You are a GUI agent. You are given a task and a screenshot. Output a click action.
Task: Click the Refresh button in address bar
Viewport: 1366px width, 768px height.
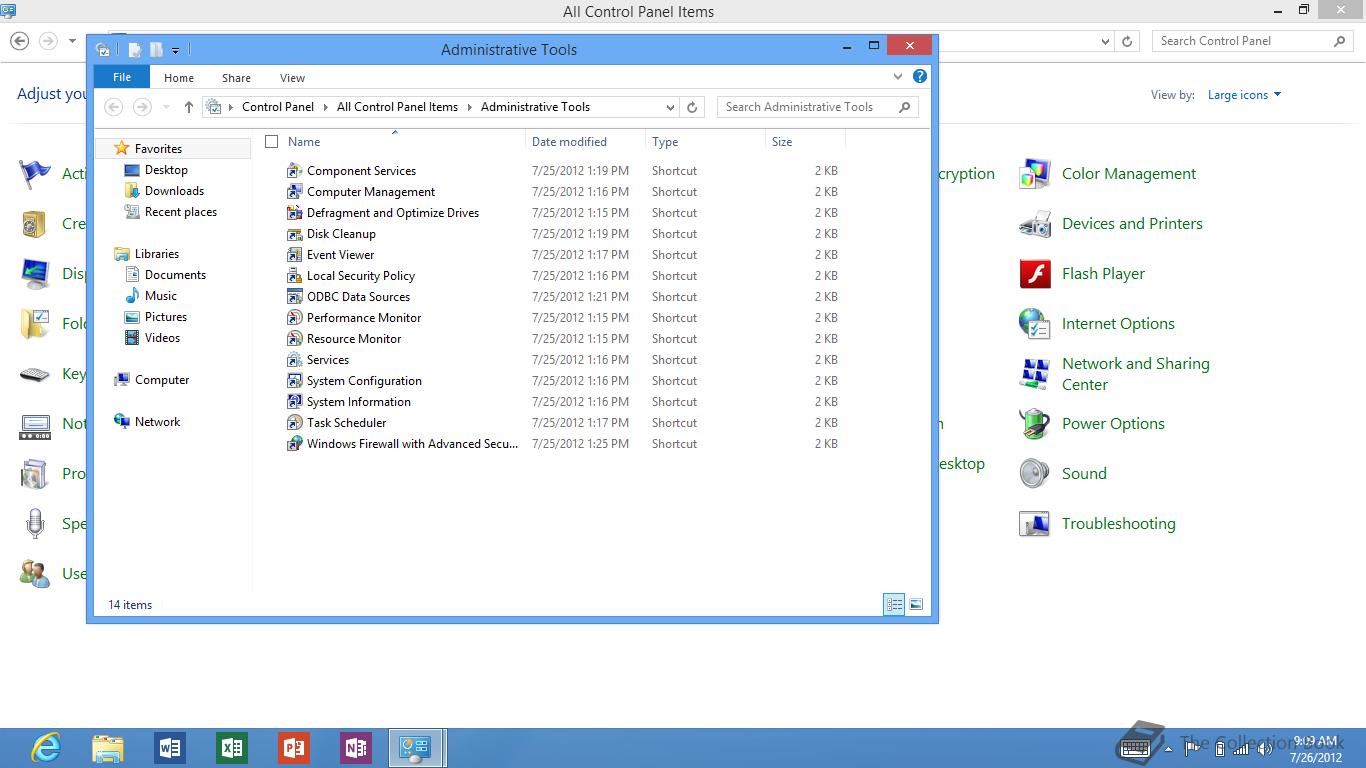(692, 107)
